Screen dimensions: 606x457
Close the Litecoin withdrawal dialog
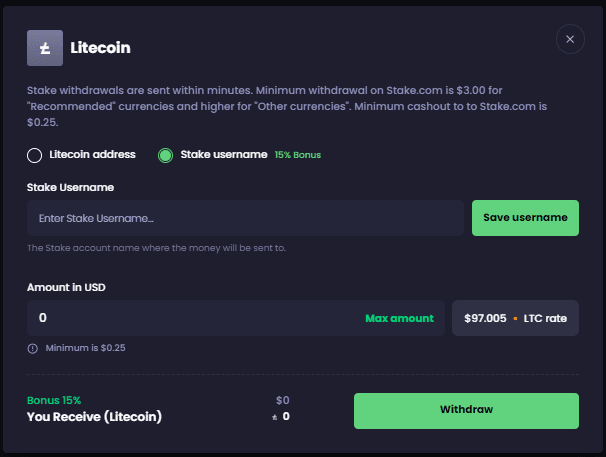pos(570,40)
